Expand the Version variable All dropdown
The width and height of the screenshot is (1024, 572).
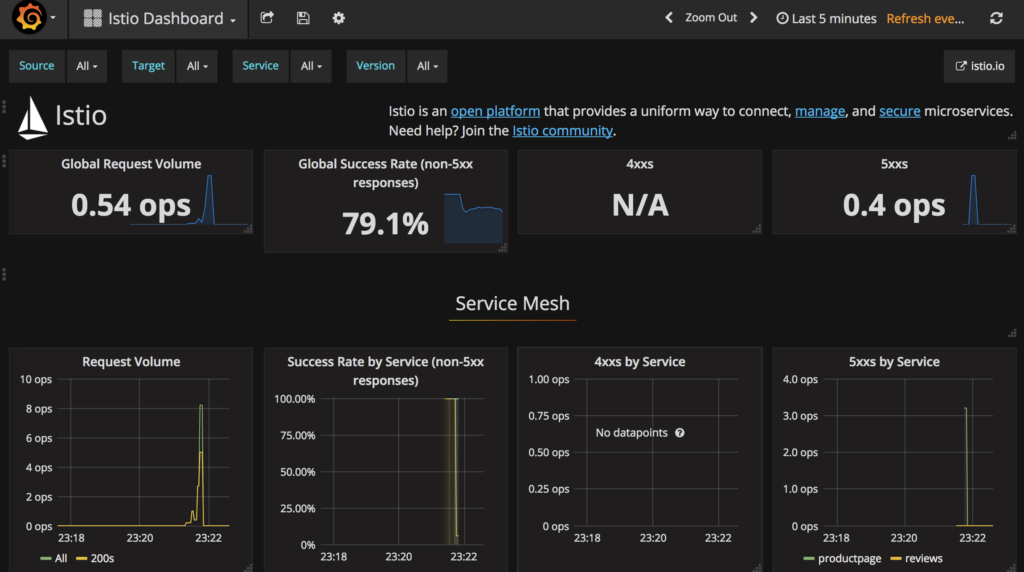pyautogui.click(x=427, y=66)
